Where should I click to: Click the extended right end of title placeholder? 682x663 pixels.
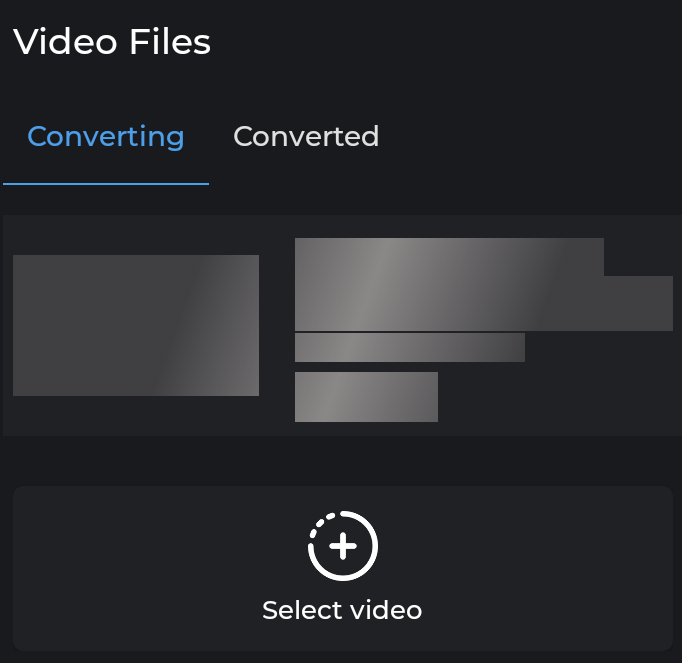[x=639, y=303]
